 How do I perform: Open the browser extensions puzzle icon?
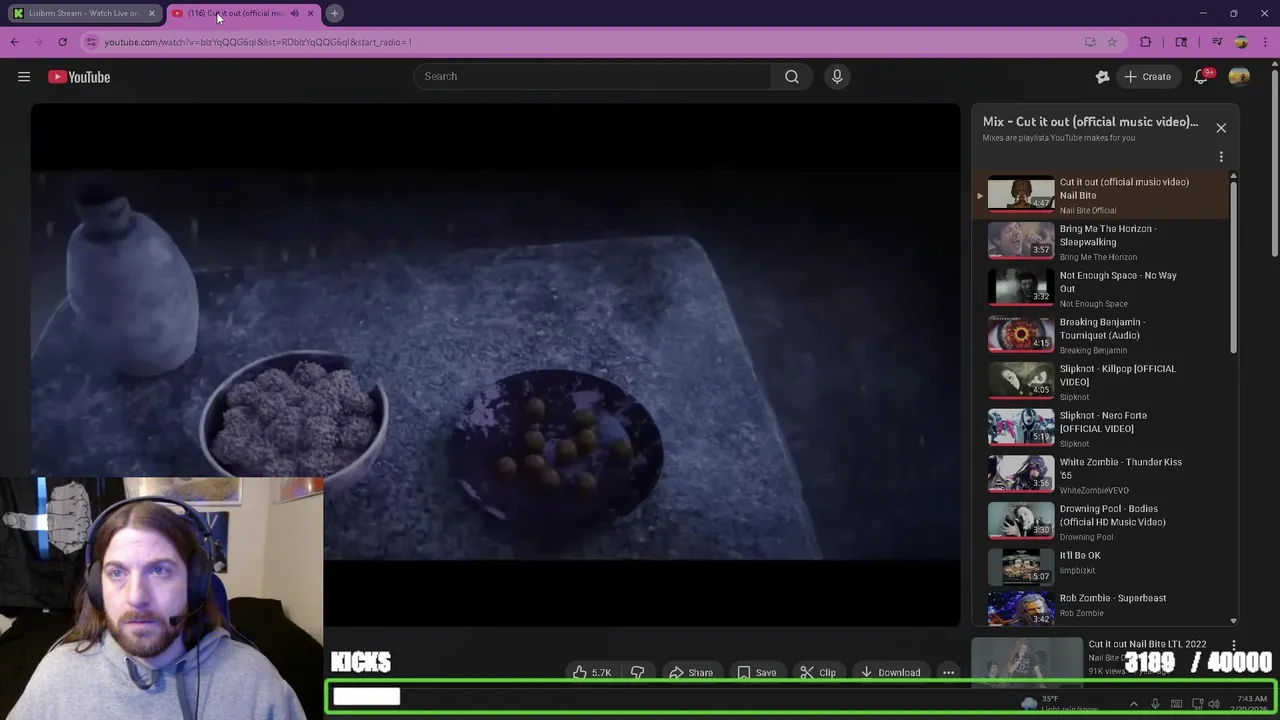point(1146,42)
